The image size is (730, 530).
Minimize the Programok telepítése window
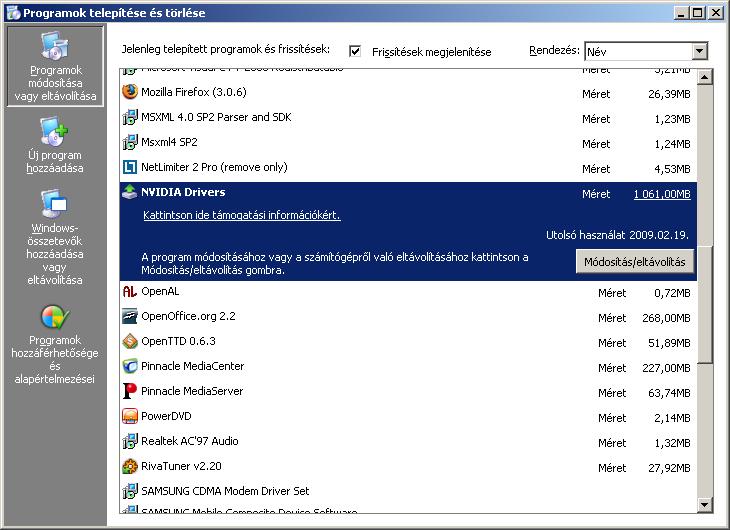(682, 13)
